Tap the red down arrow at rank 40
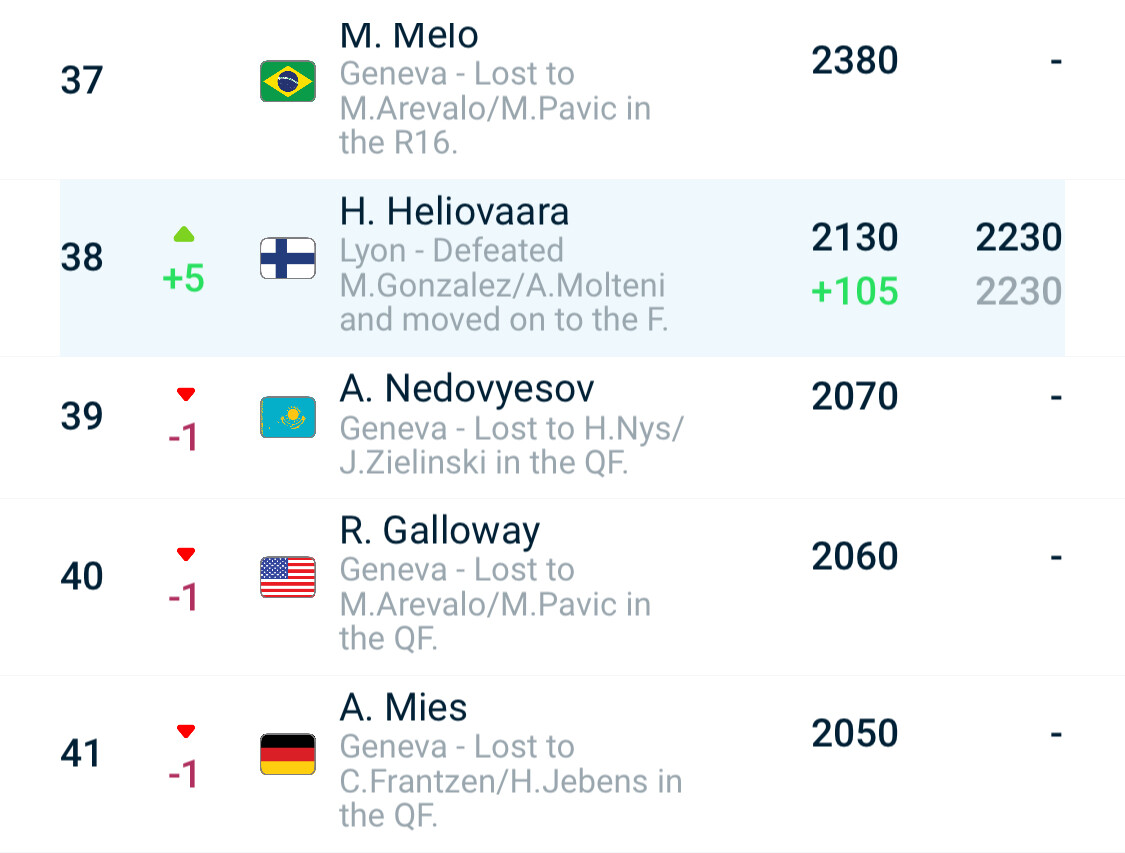 pos(186,554)
